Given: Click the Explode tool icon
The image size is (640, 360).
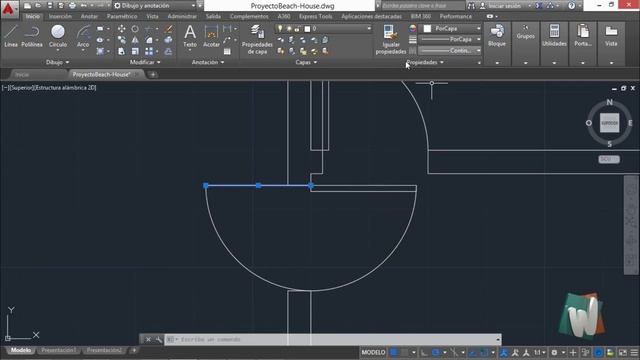Looking at the screenshot, I should (x=169, y=40).
